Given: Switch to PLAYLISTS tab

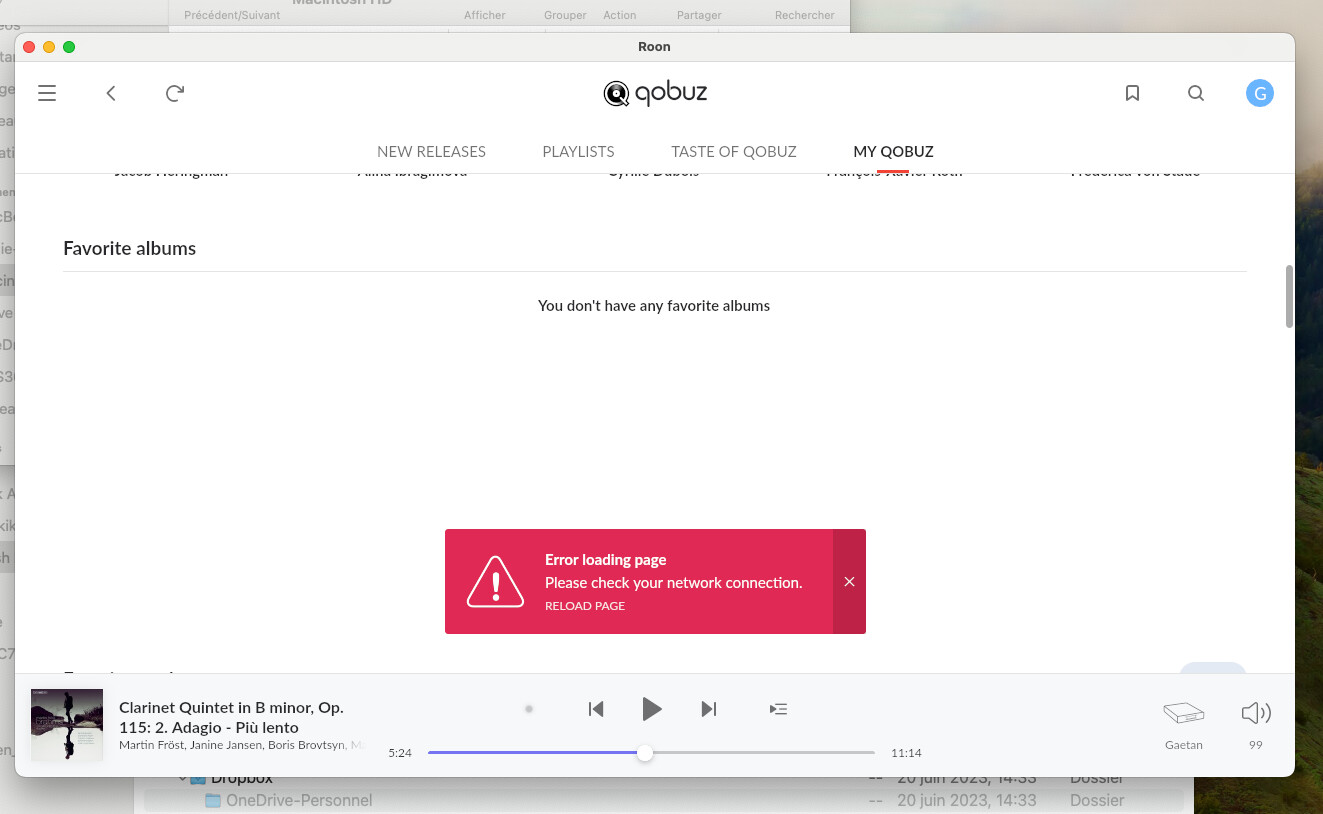Looking at the screenshot, I should [578, 152].
